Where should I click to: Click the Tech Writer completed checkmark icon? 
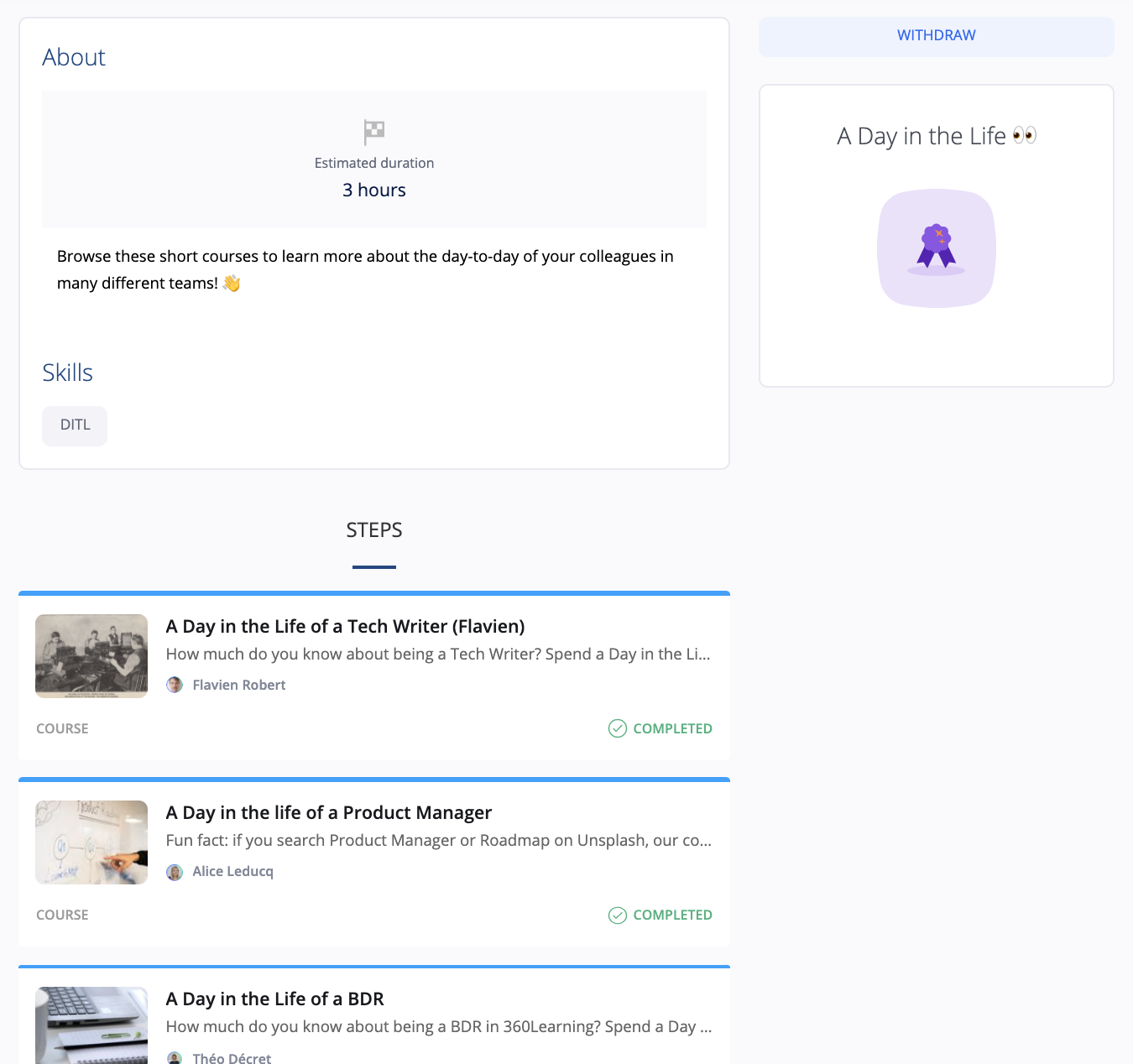tap(618, 728)
